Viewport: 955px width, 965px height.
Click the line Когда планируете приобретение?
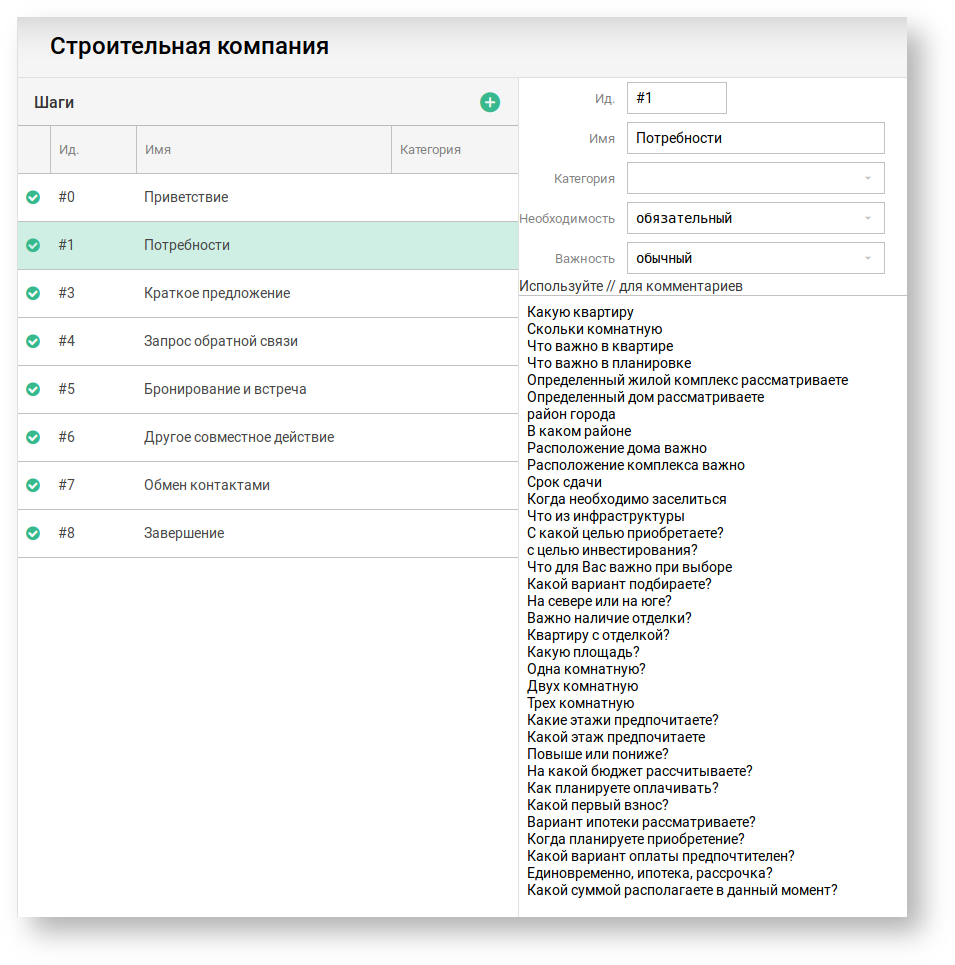(636, 839)
